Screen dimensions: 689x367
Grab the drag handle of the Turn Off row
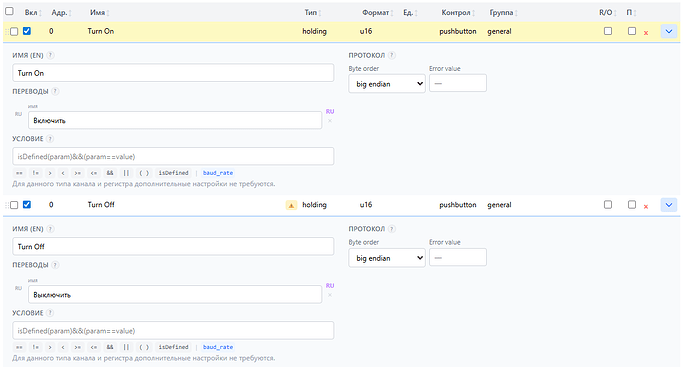[x=7, y=205]
